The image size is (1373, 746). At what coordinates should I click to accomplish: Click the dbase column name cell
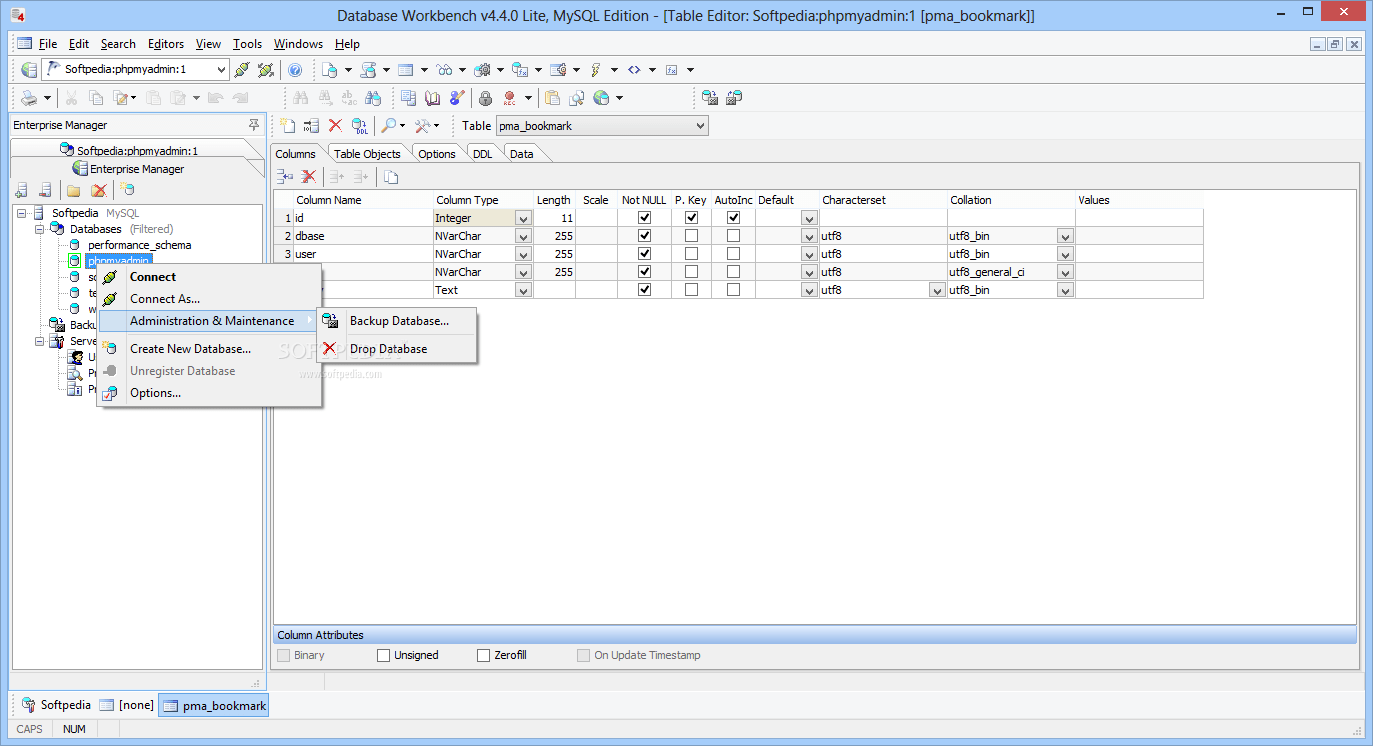pos(364,236)
